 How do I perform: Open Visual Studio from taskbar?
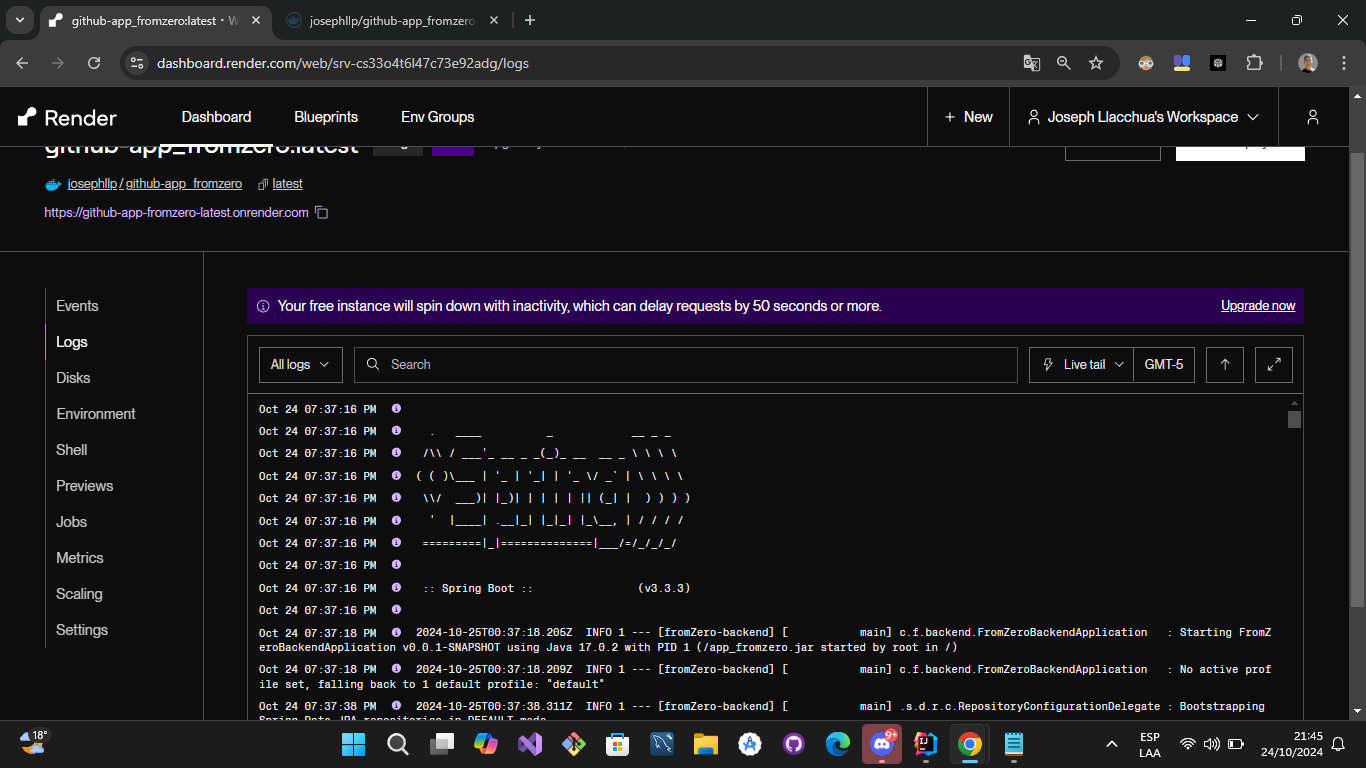coord(529,744)
